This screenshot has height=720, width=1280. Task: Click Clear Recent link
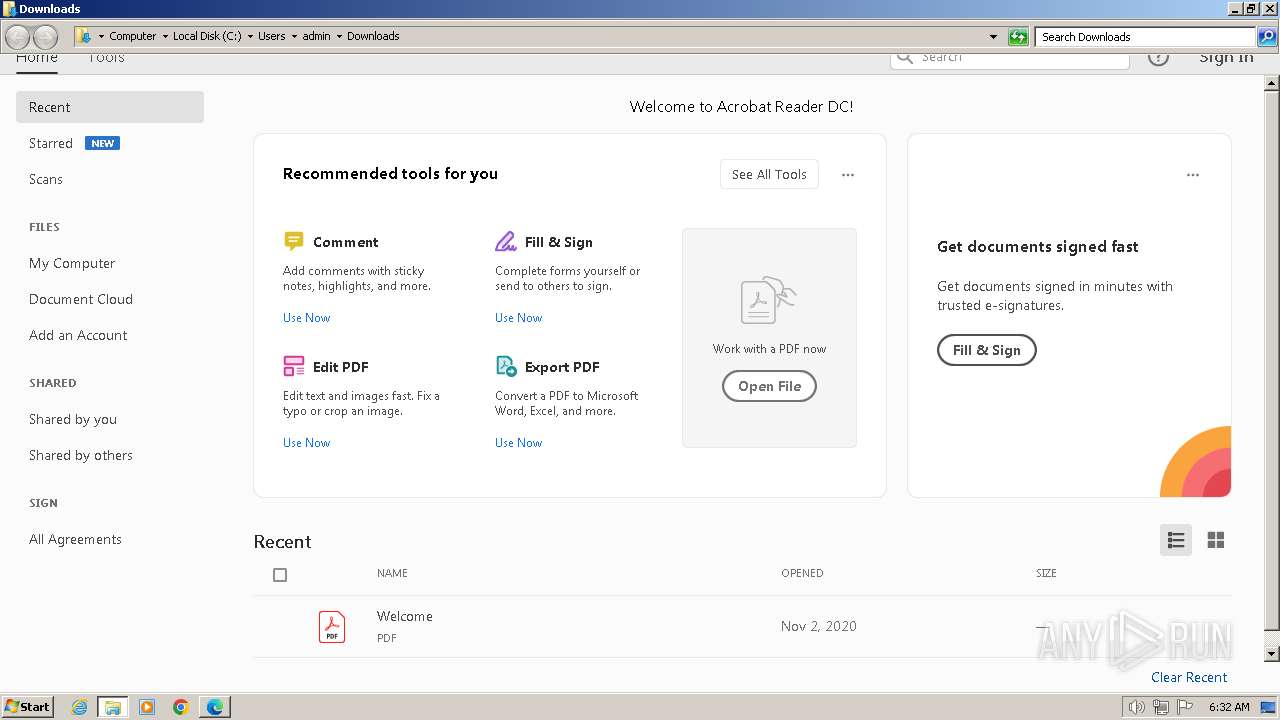(1189, 677)
